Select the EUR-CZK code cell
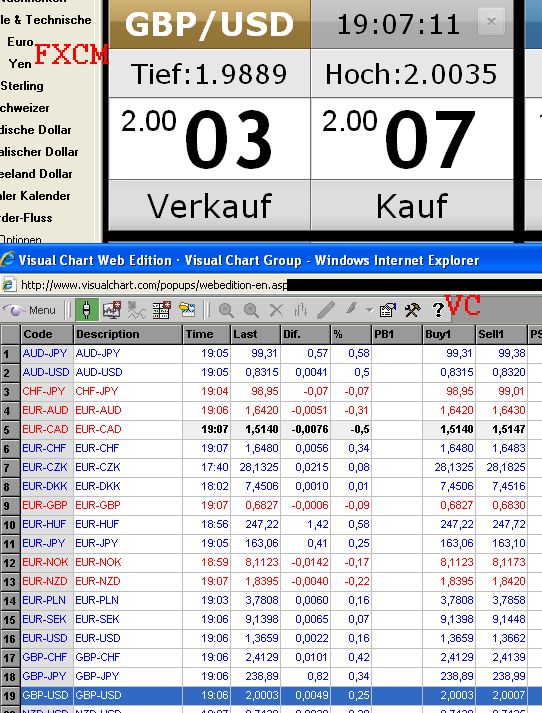This screenshot has width=542, height=713. point(46,467)
